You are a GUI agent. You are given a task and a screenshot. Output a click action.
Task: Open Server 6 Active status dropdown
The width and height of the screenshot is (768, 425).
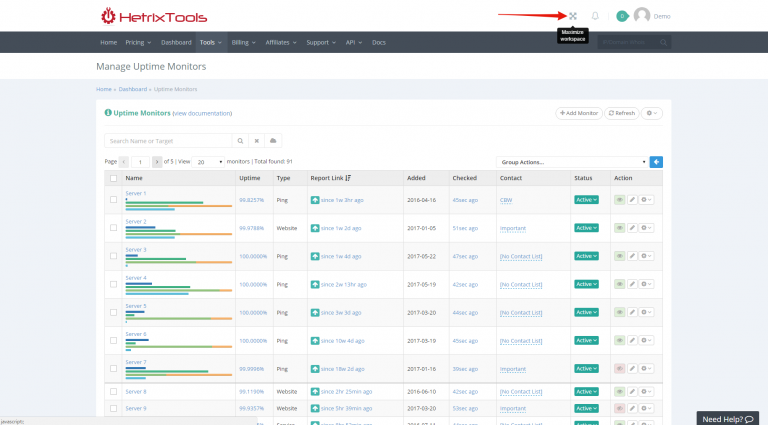[x=586, y=340]
